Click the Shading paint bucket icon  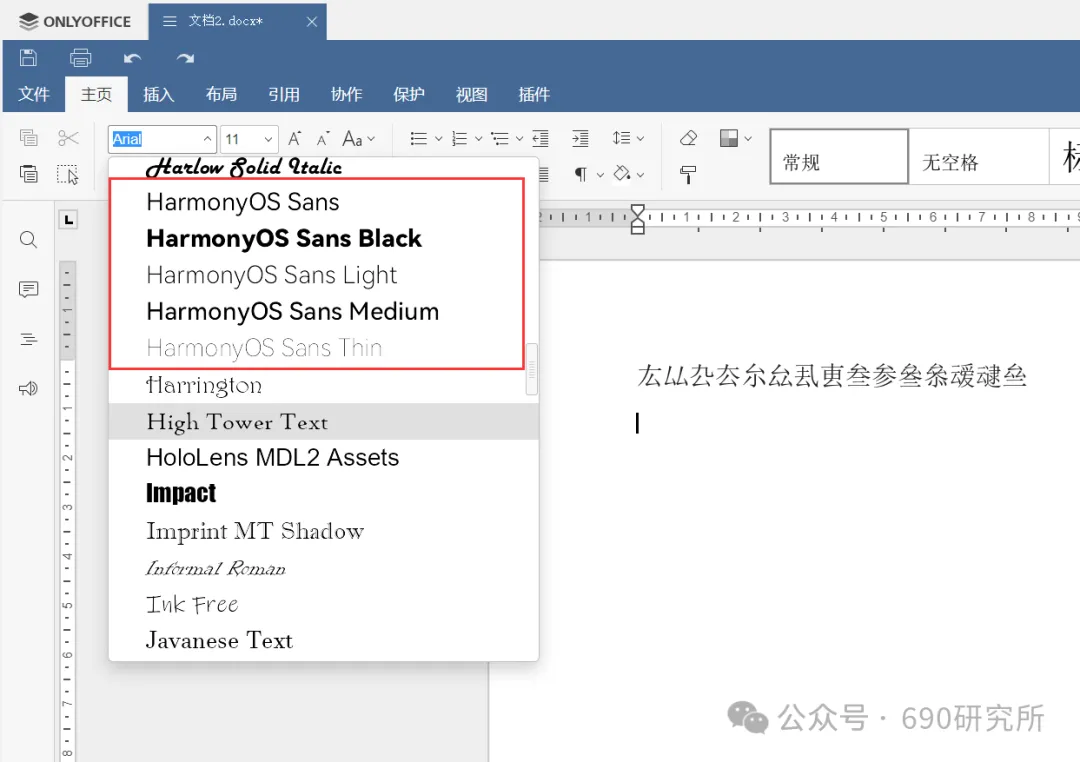click(622, 174)
